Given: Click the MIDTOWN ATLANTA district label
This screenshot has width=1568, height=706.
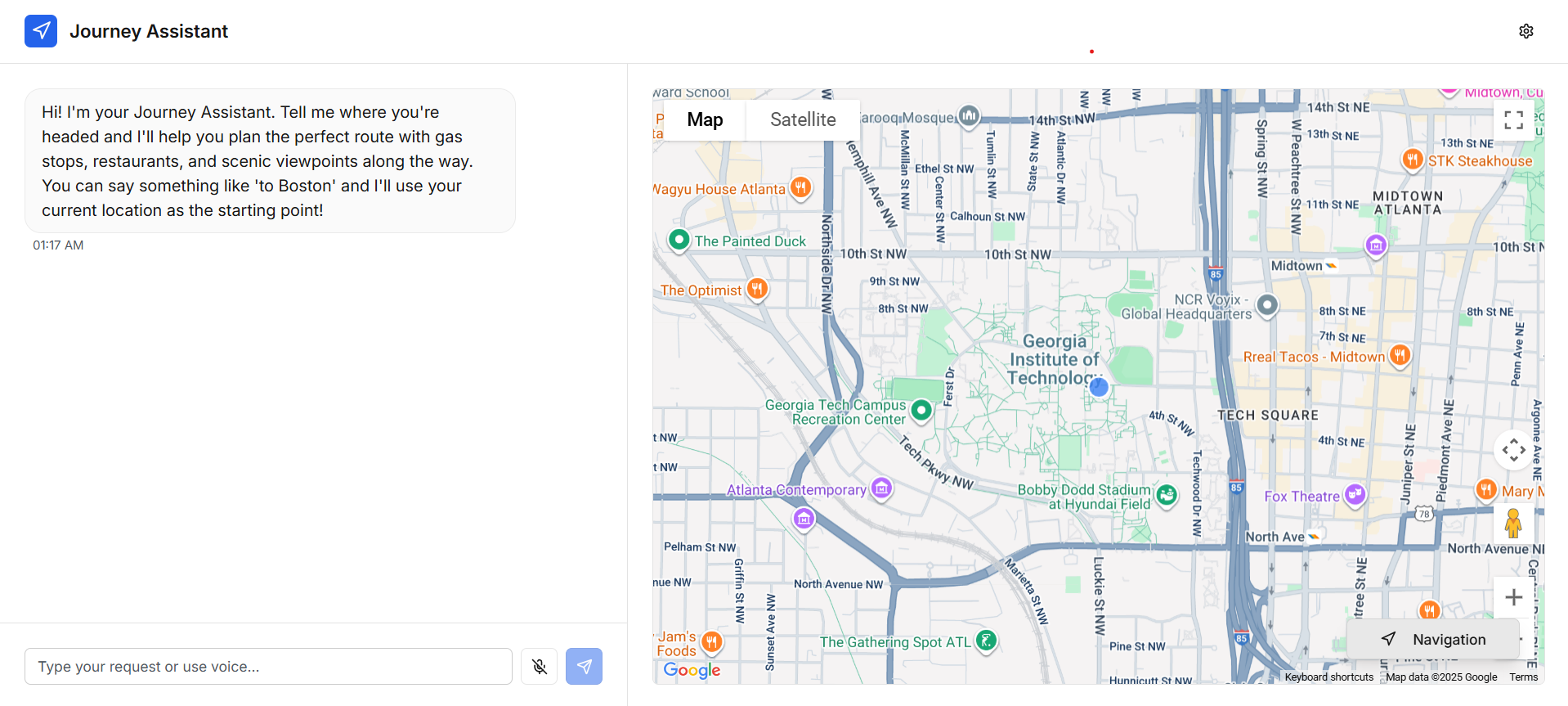Looking at the screenshot, I should (1408, 203).
